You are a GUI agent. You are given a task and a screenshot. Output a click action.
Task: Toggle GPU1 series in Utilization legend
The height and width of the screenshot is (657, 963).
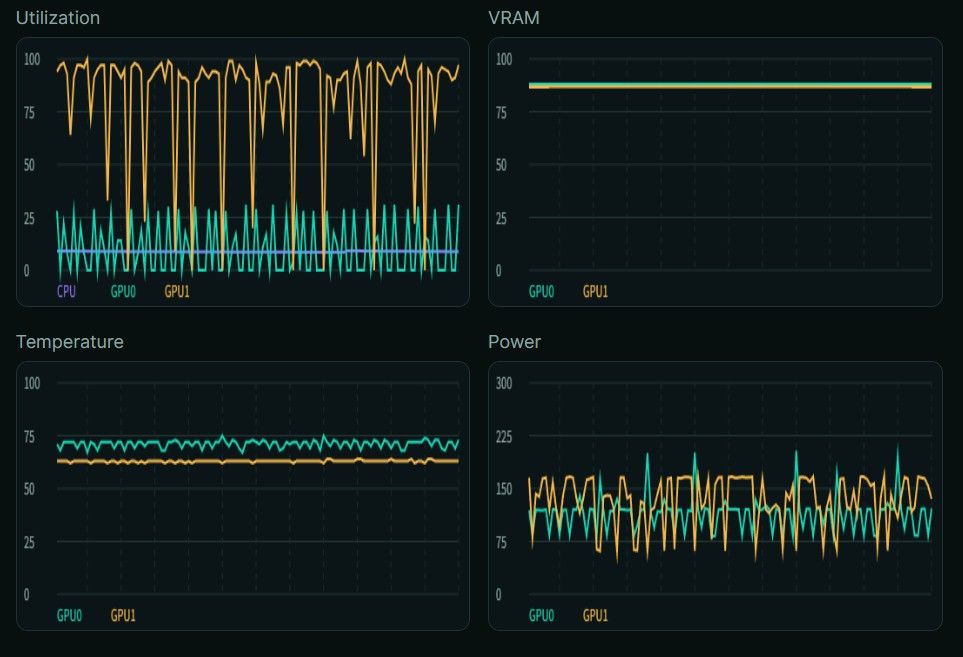(177, 292)
